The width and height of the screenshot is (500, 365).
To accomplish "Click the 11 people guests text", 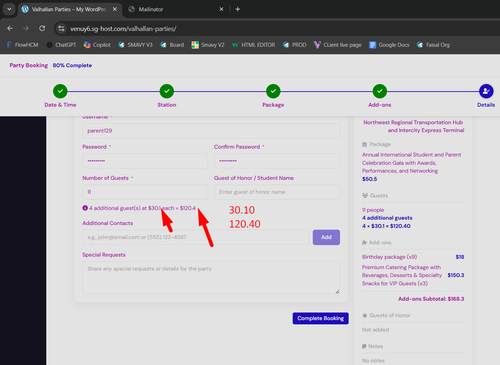I will point(373,210).
